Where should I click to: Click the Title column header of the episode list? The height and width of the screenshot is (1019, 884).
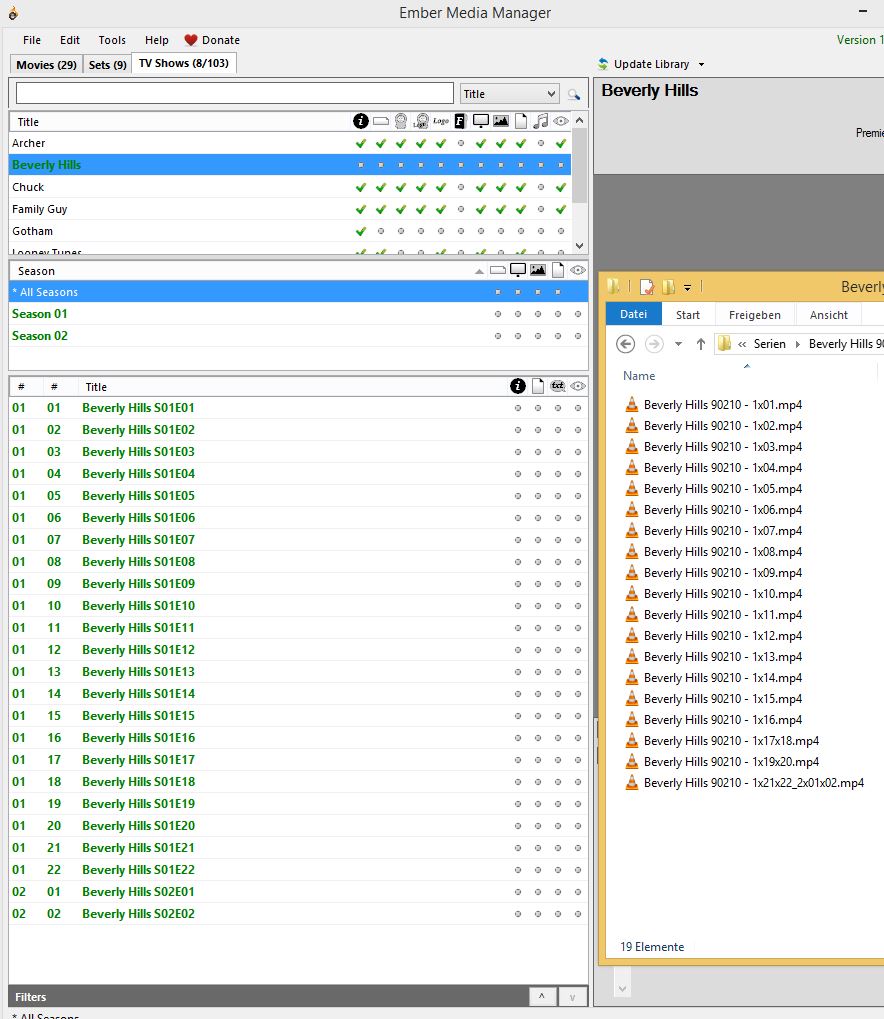click(96, 387)
